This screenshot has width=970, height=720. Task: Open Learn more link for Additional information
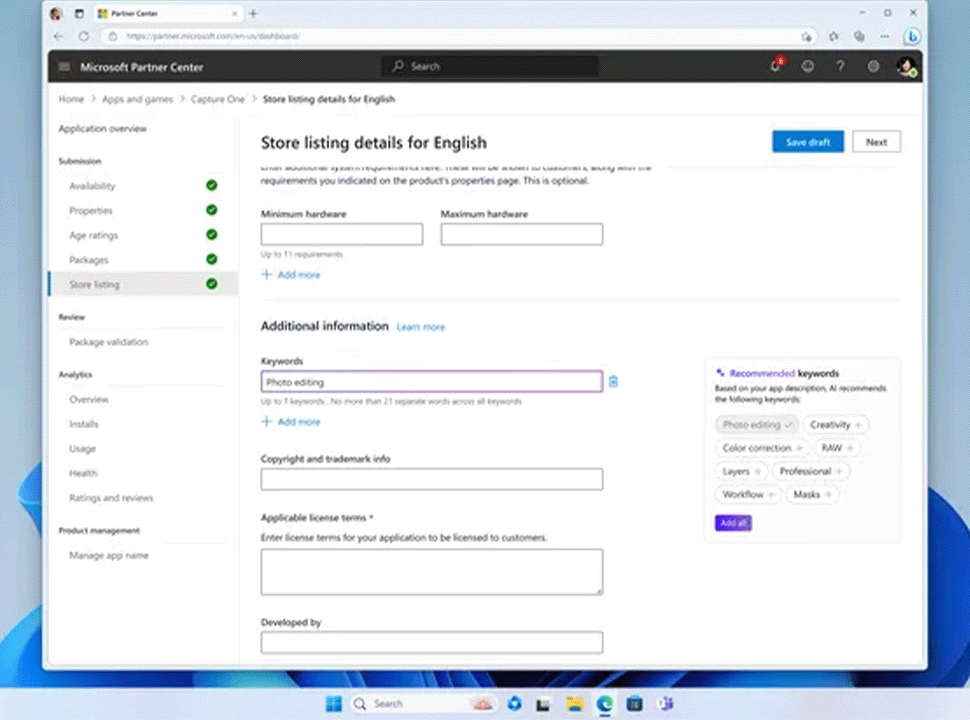point(421,327)
